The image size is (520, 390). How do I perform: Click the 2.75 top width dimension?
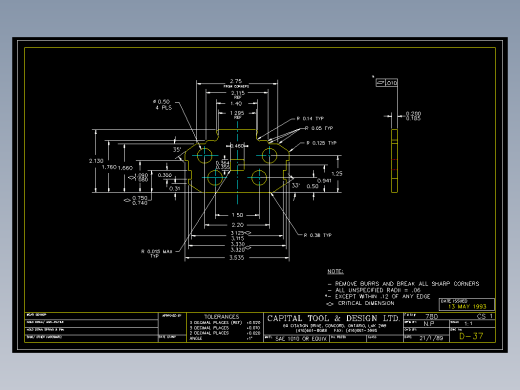coord(236,81)
